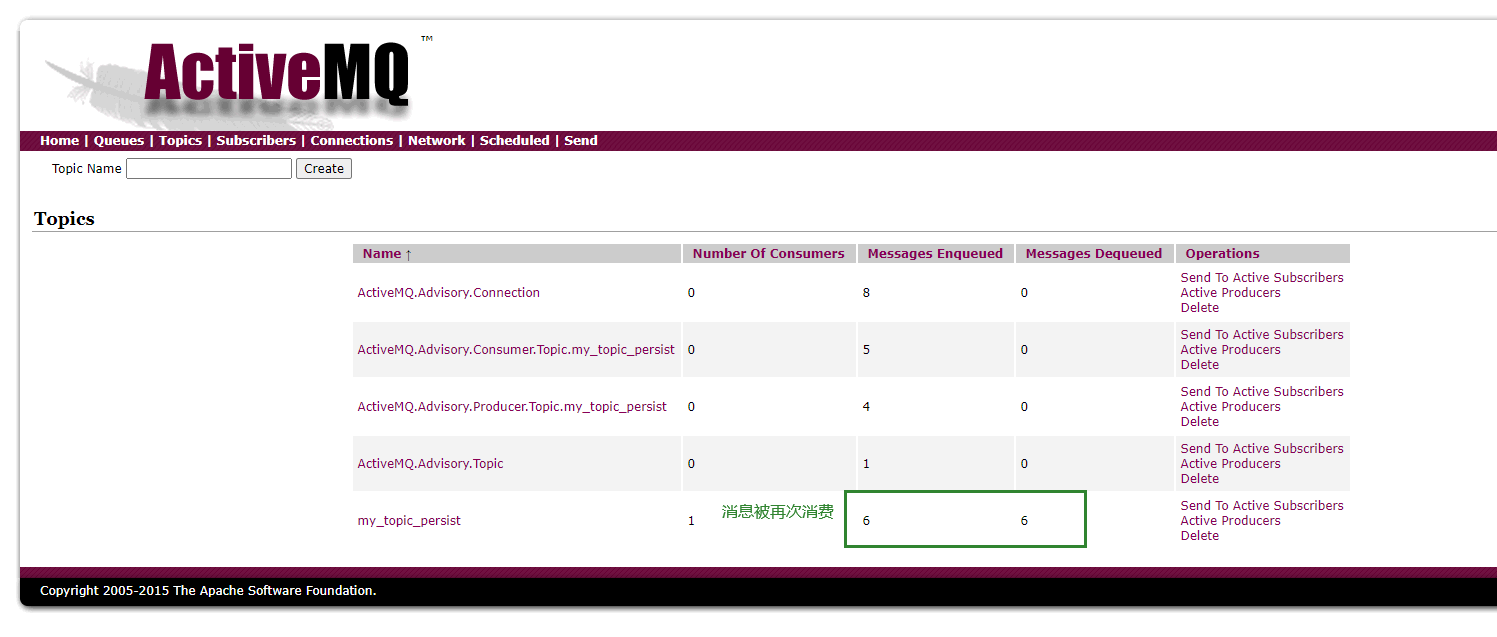Open ActiveMQ.Advisory.Producer.Topic.my_topic_persist topic
The width and height of the screenshot is (1497, 637).
click(512, 407)
